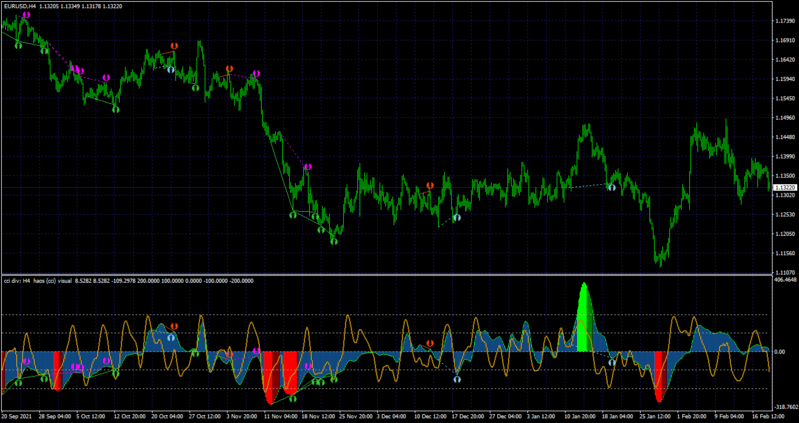The width and height of the screenshot is (799, 423).
Task: Click the 25 Nov 20:00 time label
Action: (354, 416)
